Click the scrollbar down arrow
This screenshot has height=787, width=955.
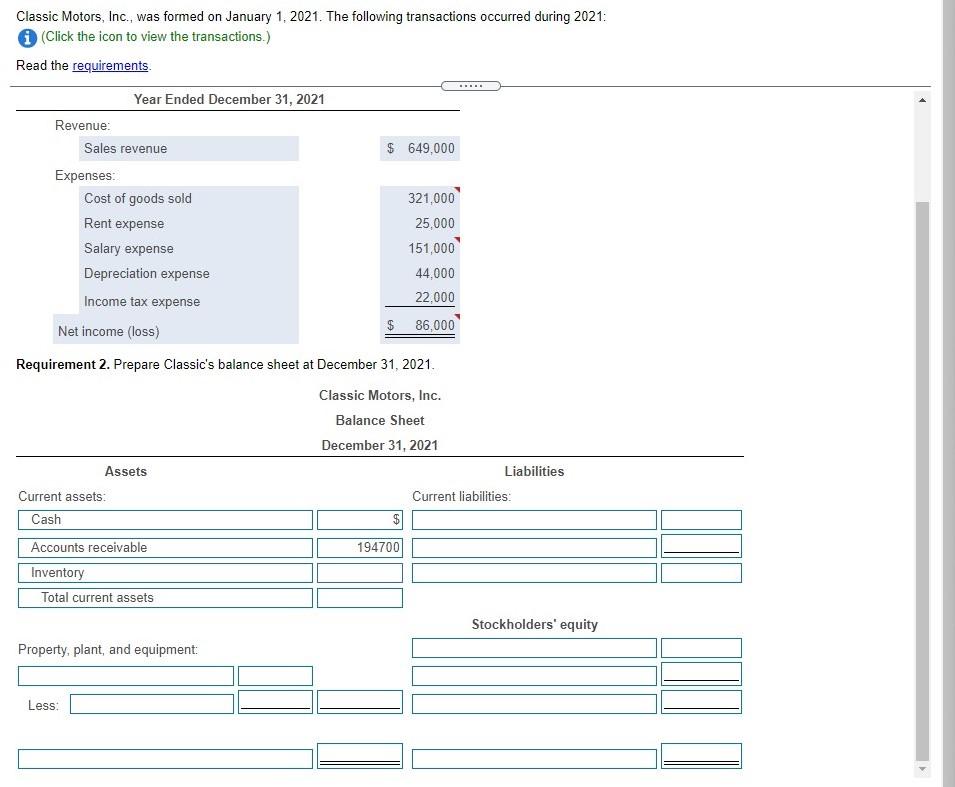[922, 769]
